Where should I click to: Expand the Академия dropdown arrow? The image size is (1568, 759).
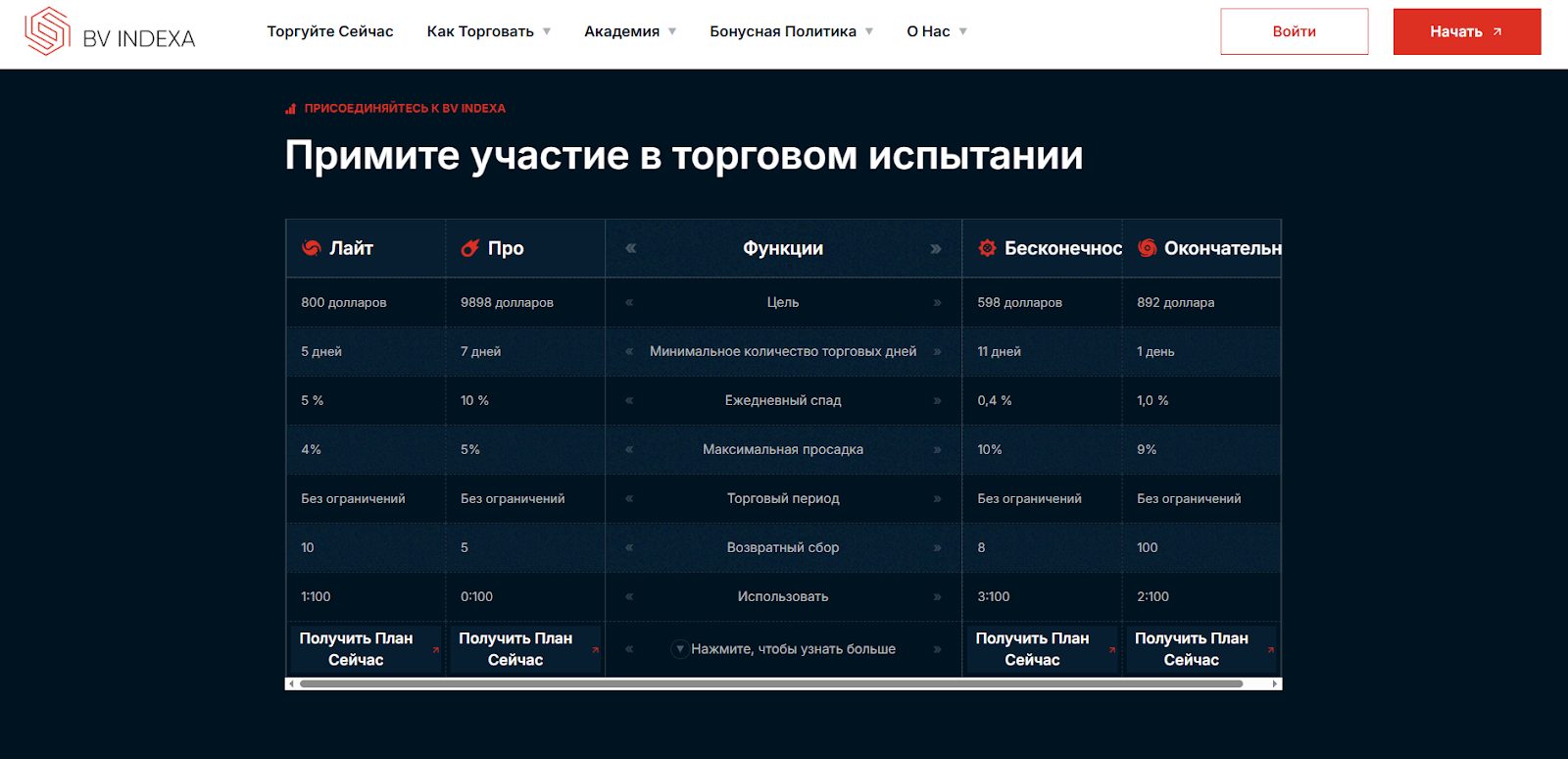click(x=672, y=31)
